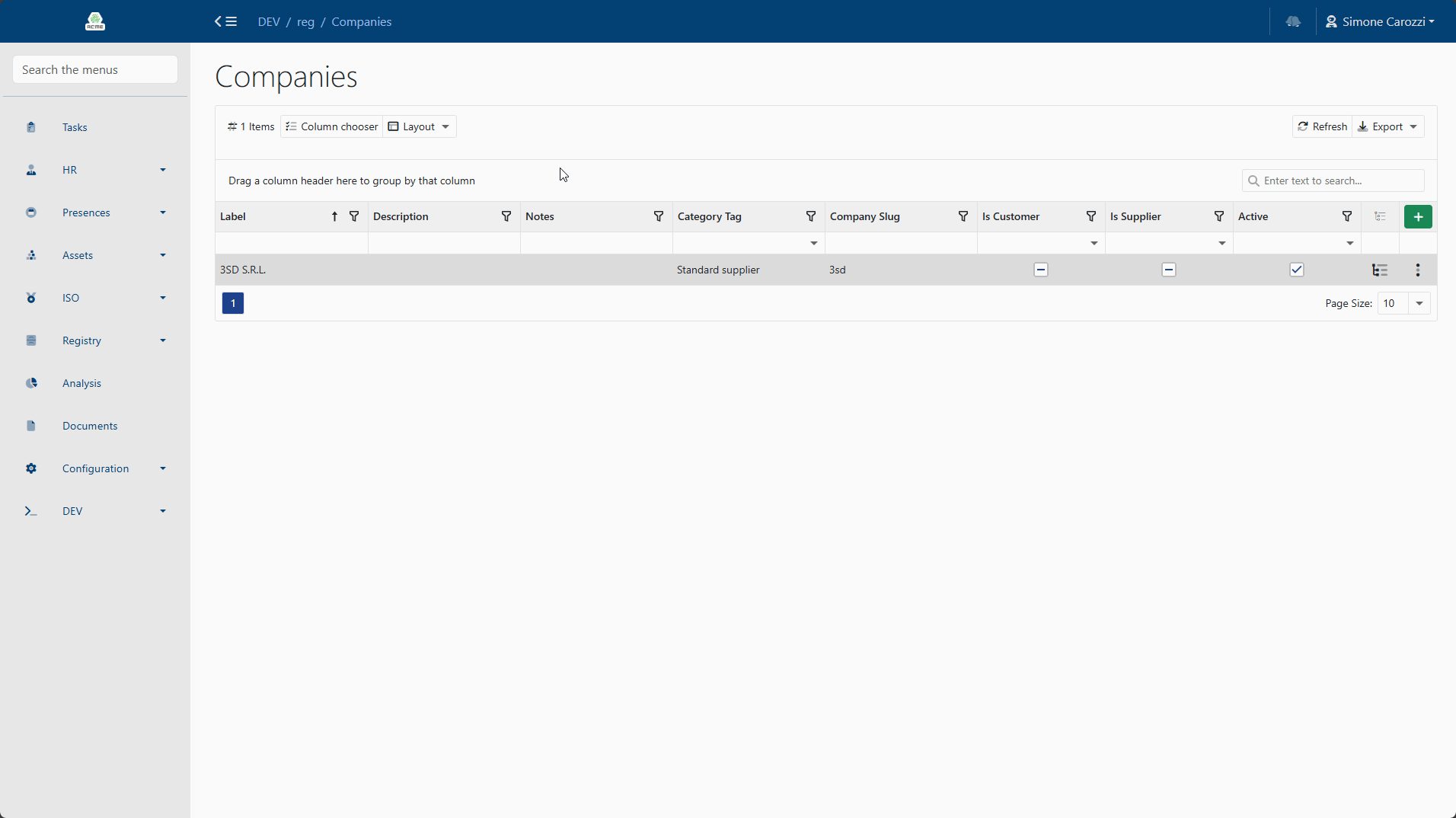
Task: Open details tree icon for 3SD S.R.L.
Action: [x=1379, y=270]
